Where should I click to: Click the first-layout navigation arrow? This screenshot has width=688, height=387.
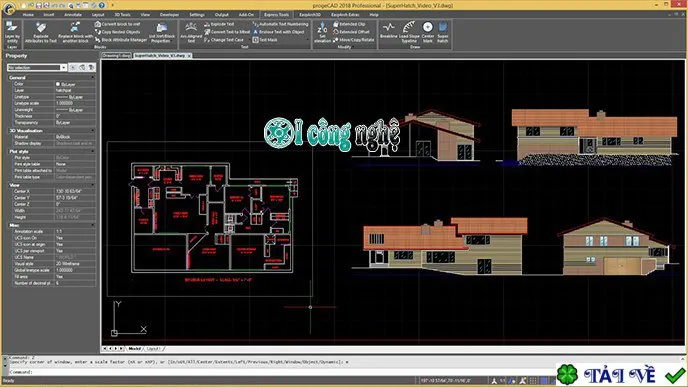[105, 348]
